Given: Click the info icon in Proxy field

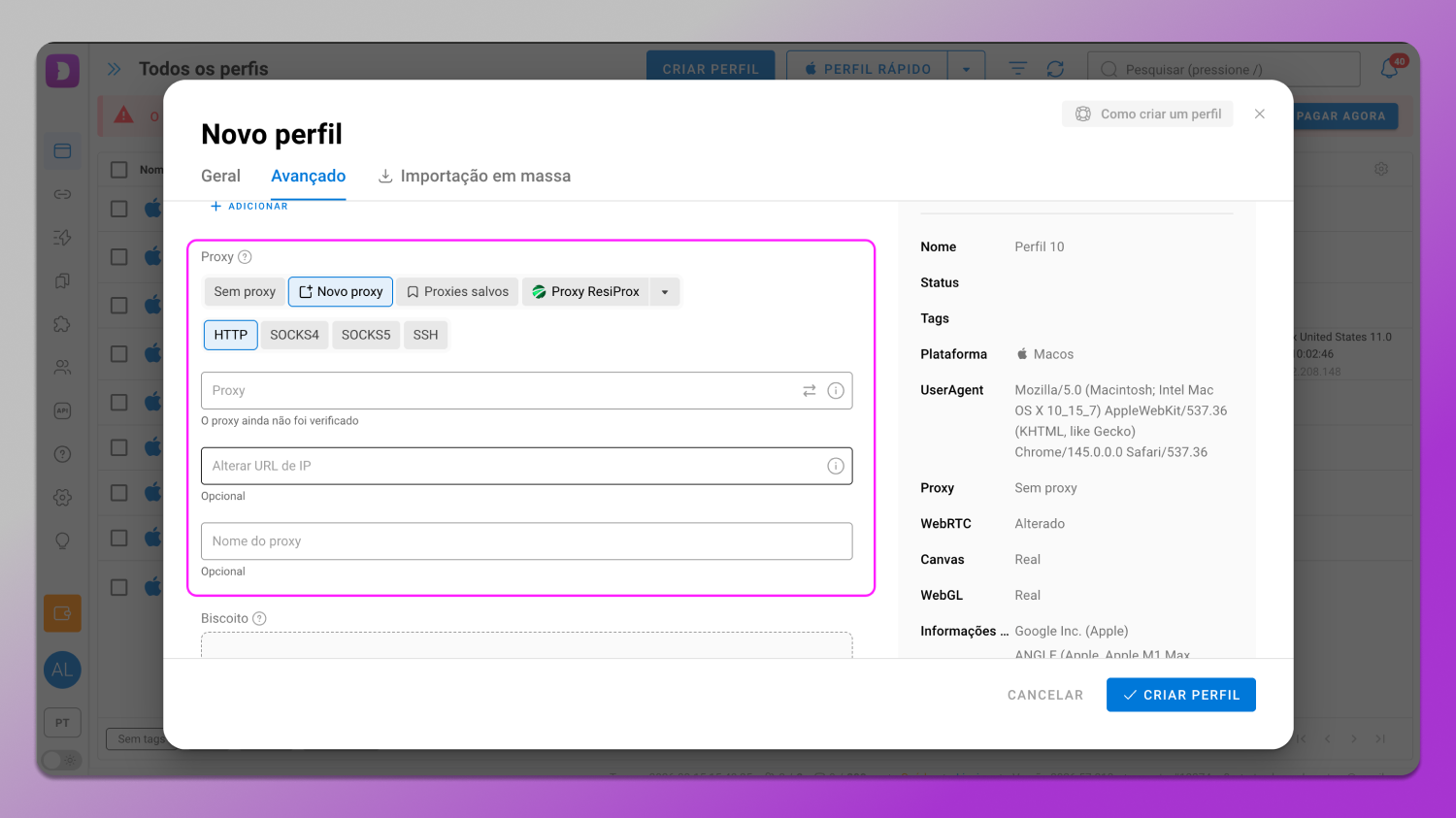Looking at the screenshot, I should (x=835, y=391).
